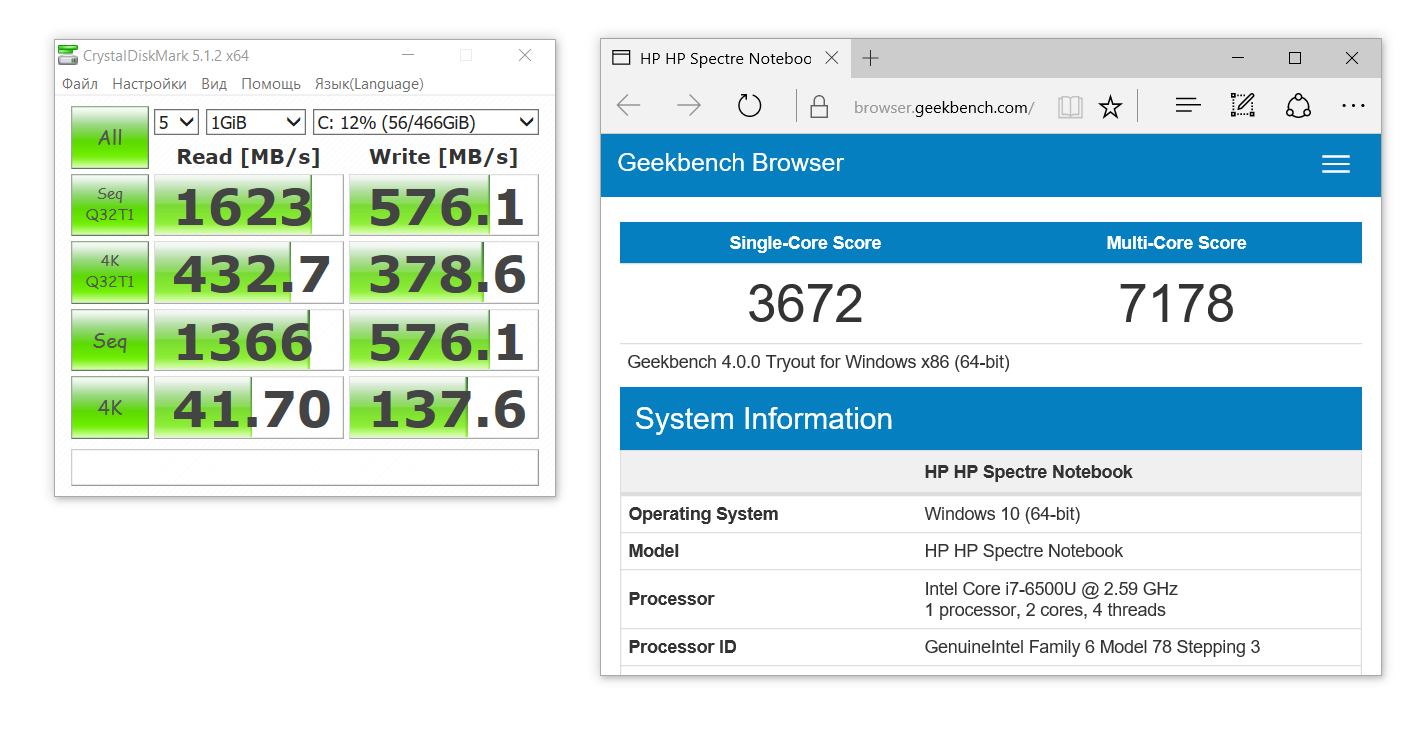Open drive dropdown showing C: 12%
1420x732 pixels.
(x=426, y=122)
